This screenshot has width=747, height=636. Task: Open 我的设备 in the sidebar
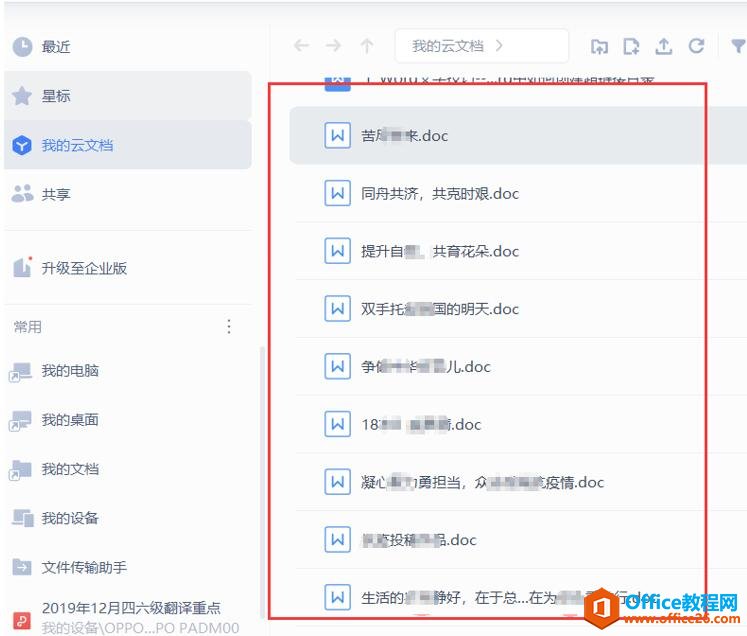pyautogui.click(x=128, y=518)
